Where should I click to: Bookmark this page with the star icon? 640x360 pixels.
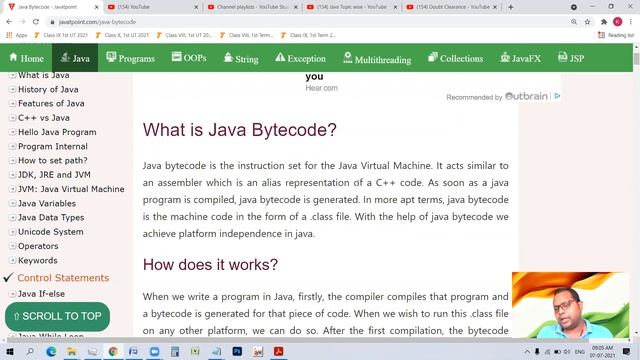(587, 22)
